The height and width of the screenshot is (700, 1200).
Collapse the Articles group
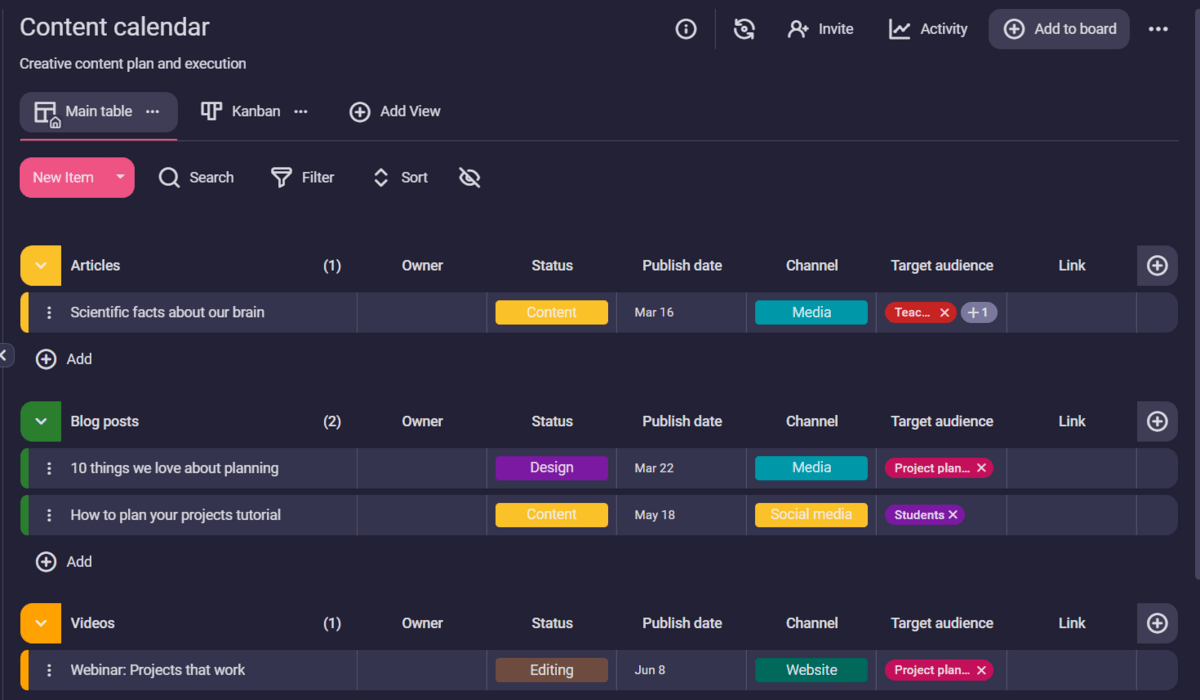coord(41,266)
